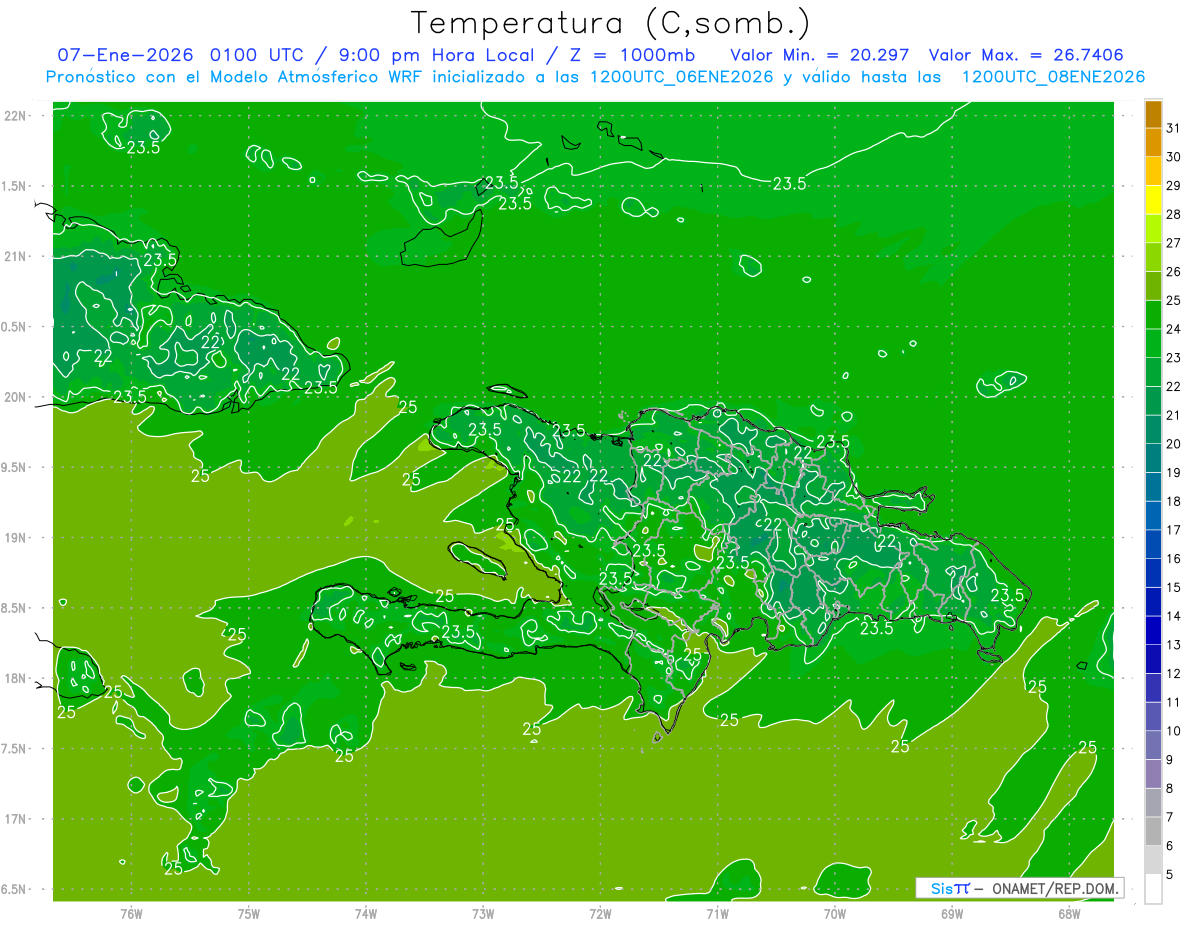Click the '69W' longitude axis label

[952, 915]
